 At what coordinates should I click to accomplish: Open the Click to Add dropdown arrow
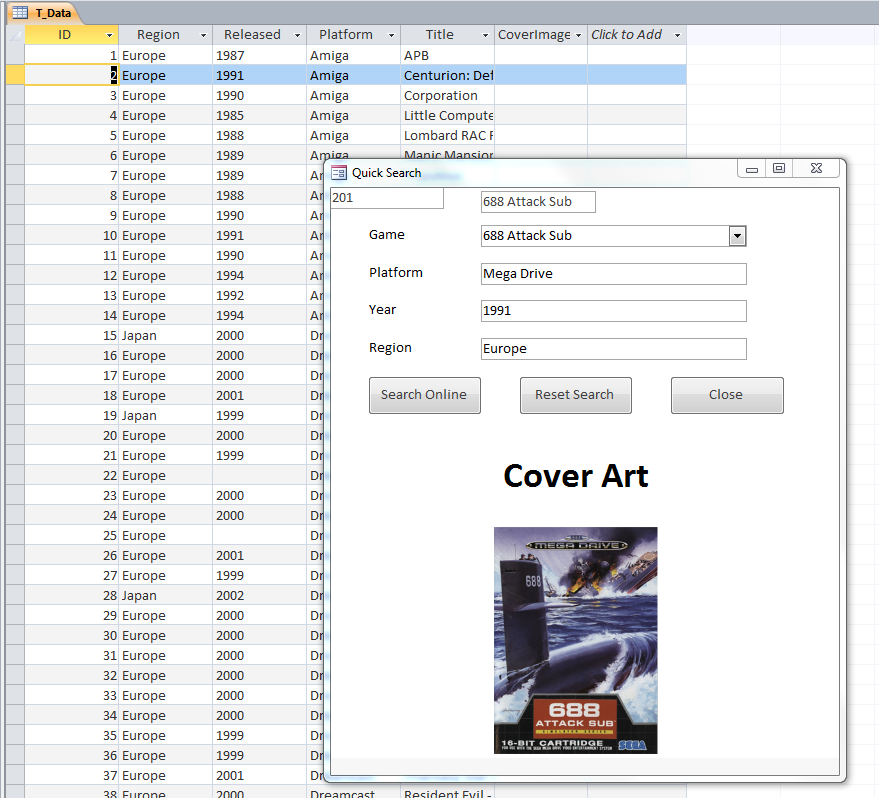677,35
